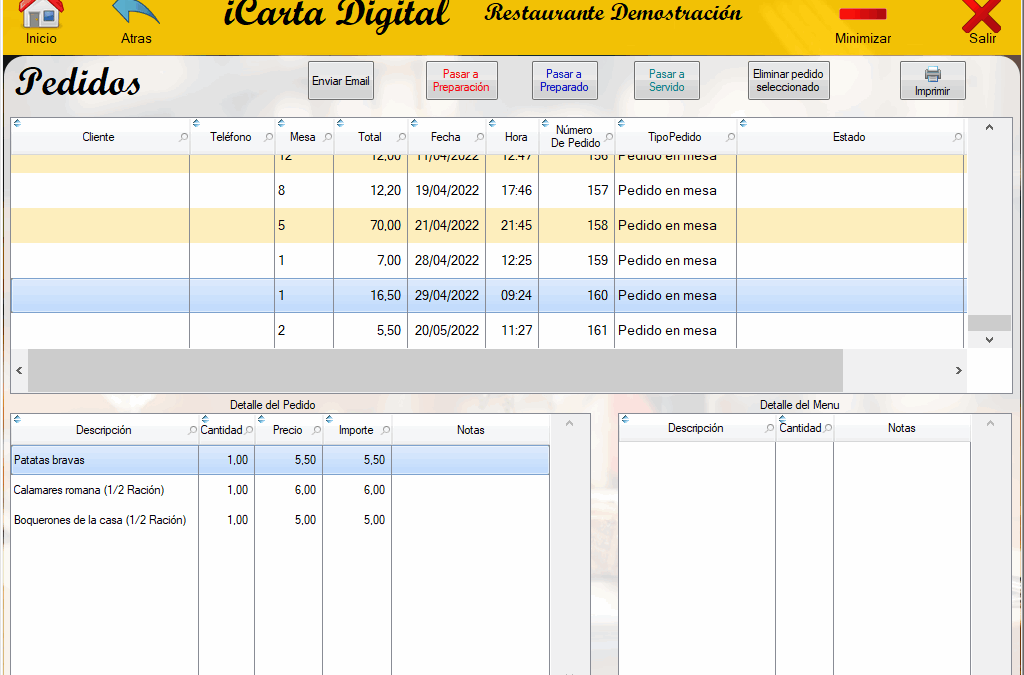Filter arrow above Detalle del Pedido Descripción column

click(x=17, y=418)
